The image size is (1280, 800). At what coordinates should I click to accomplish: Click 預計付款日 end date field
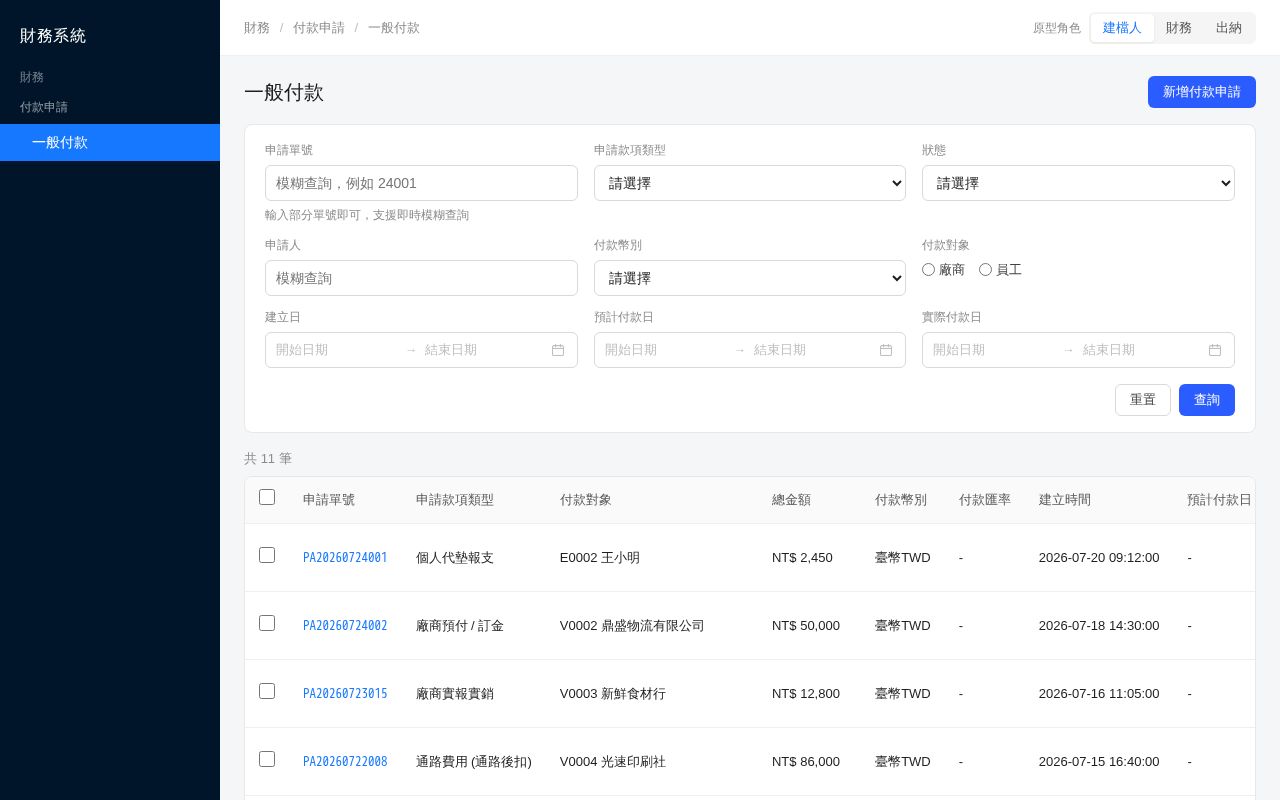coord(813,350)
